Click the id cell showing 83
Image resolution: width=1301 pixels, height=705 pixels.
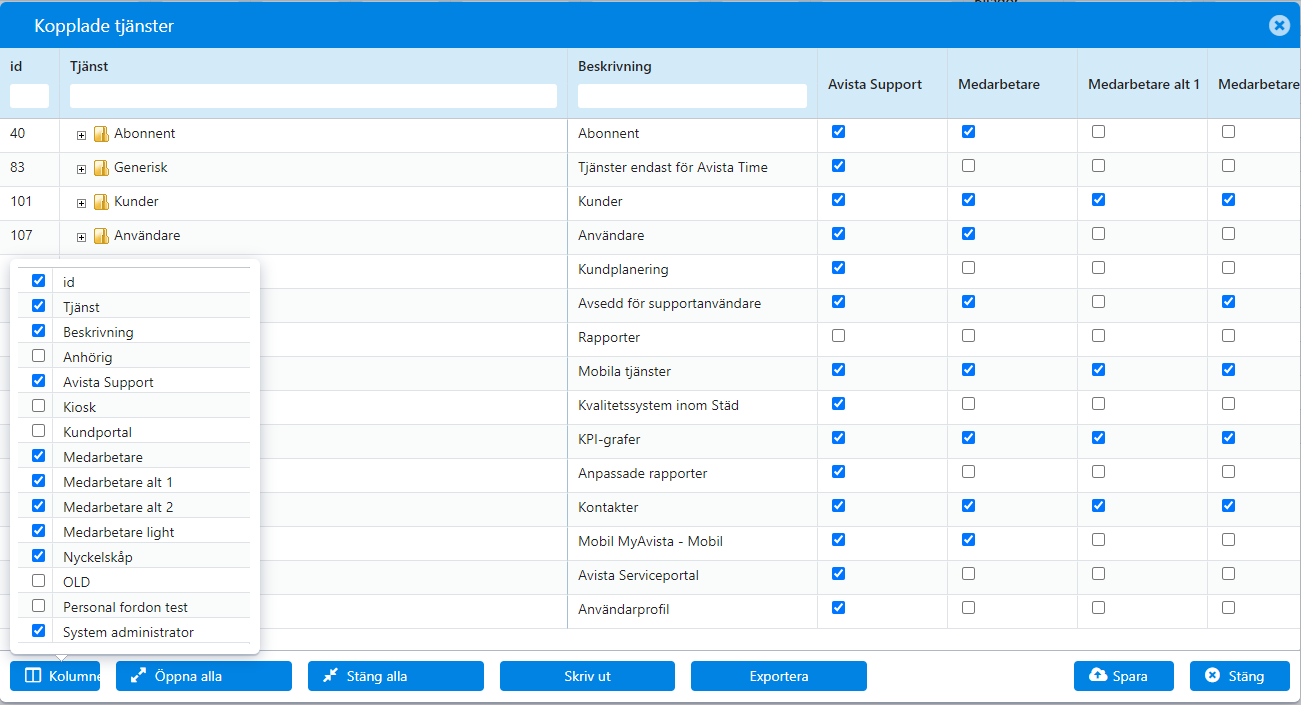(29, 168)
